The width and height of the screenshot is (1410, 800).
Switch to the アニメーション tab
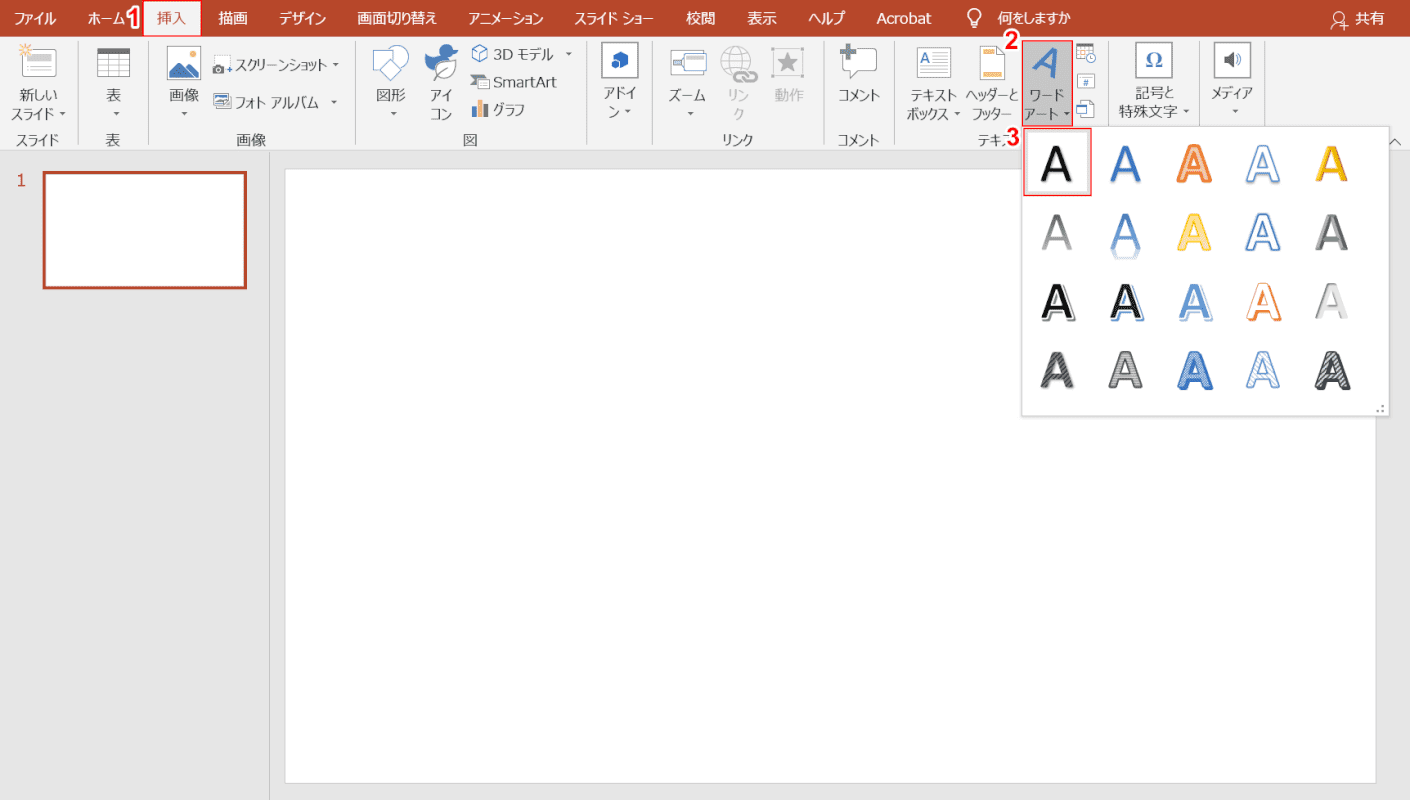[x=506, y=18]
